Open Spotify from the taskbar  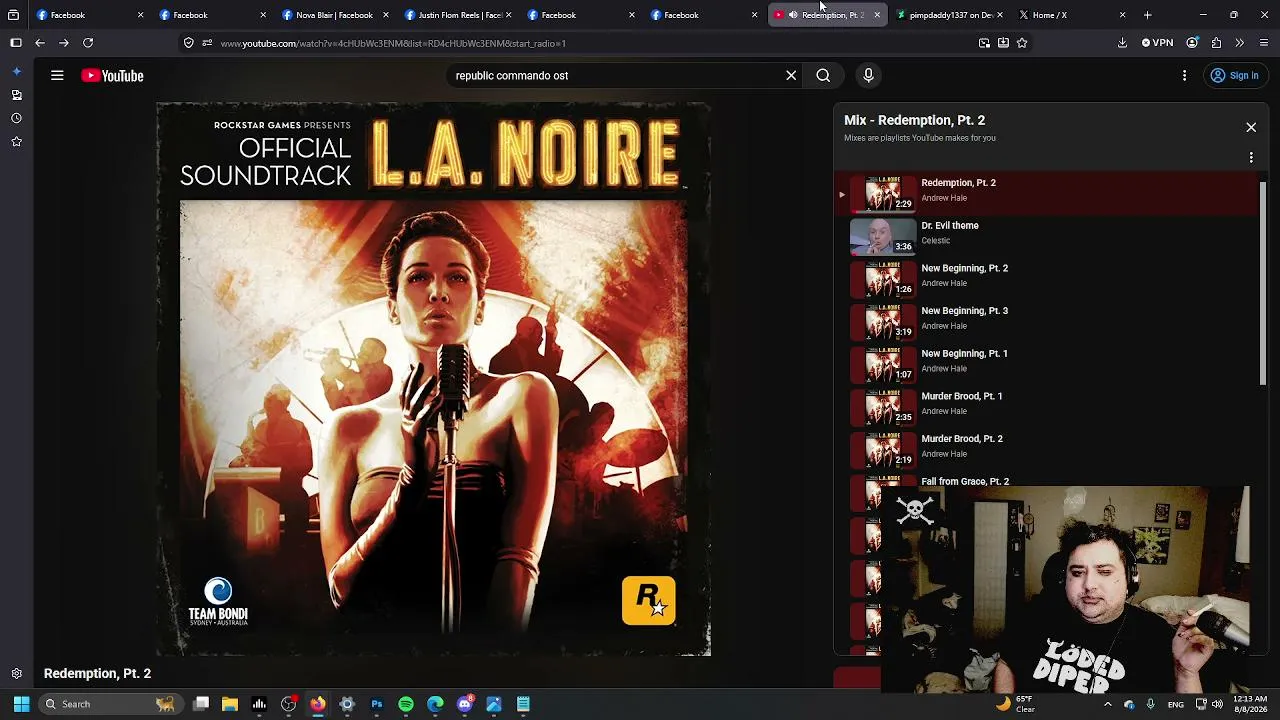(406, 704)
